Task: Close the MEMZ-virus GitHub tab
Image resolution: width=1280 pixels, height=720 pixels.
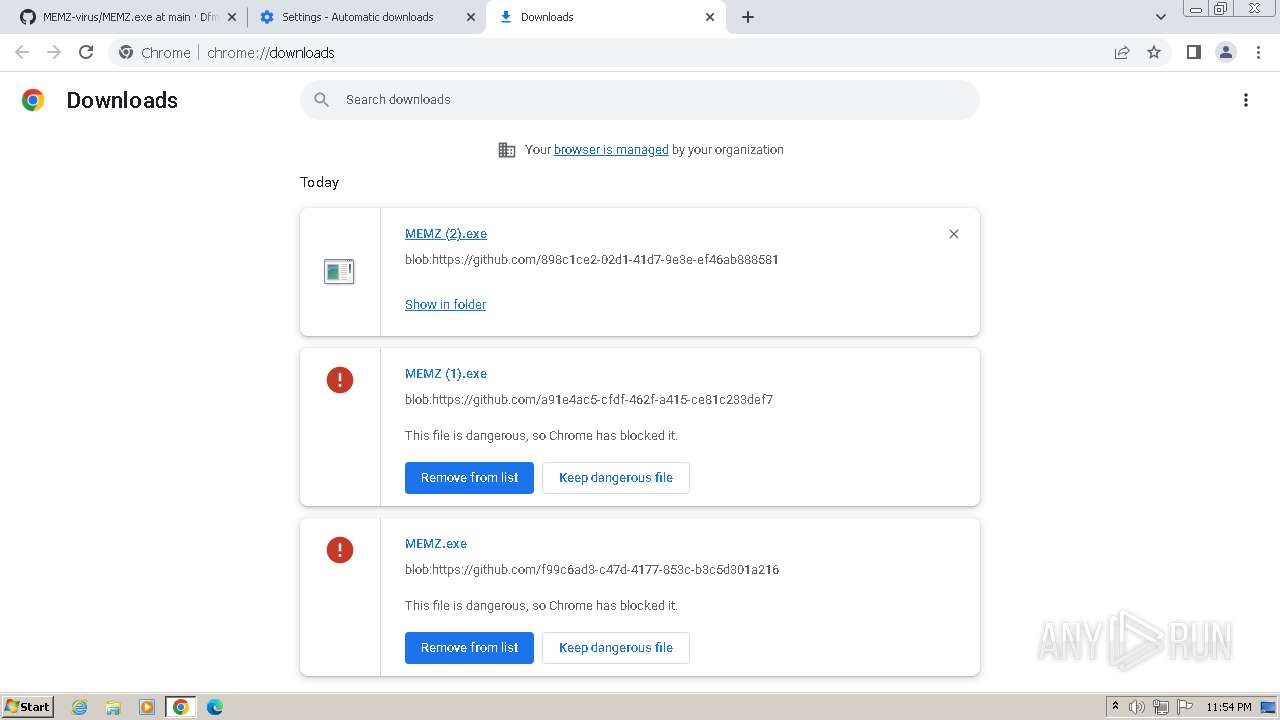Action: (230, 17)
